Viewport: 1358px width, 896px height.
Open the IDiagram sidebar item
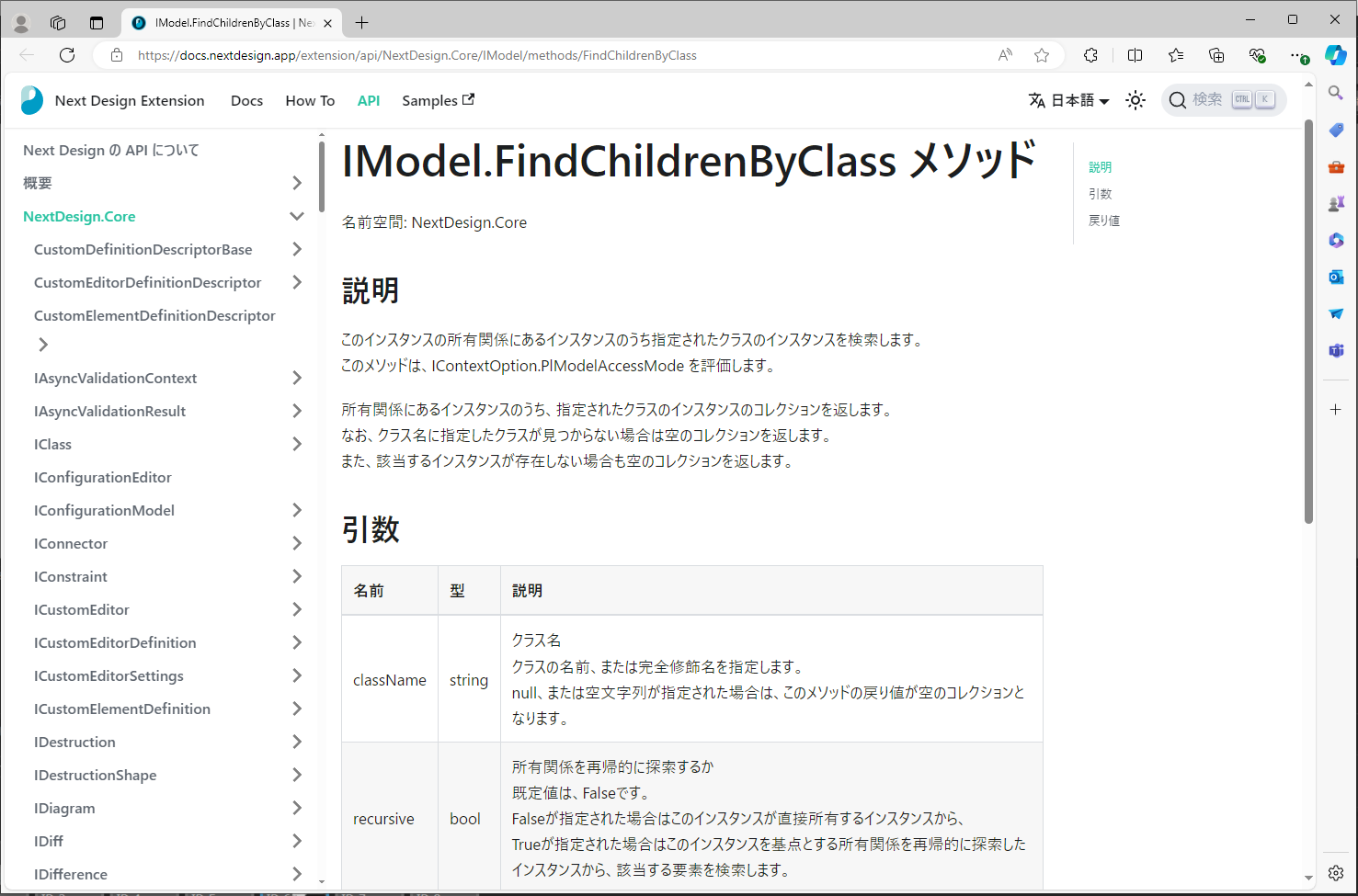64,808
